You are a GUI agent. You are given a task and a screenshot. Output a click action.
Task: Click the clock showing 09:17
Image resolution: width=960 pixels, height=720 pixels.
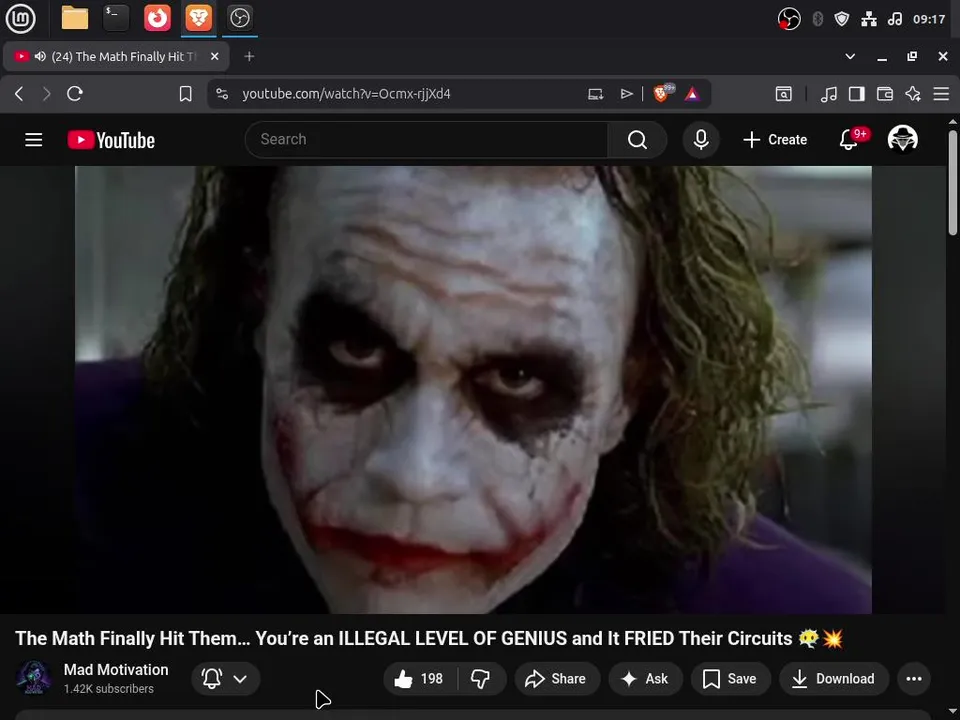click(x=929, y=19)
